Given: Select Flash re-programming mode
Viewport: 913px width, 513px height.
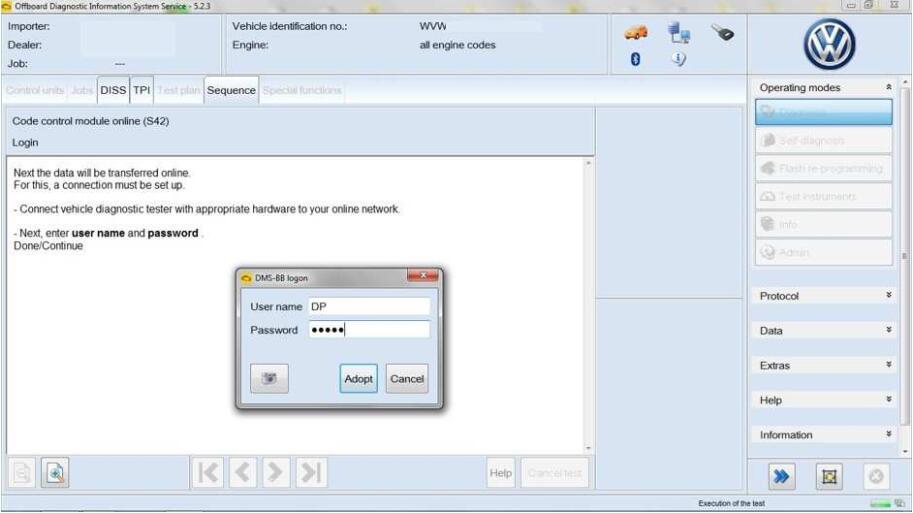Looking at the screenshot, I should click(x=823, y=168).
